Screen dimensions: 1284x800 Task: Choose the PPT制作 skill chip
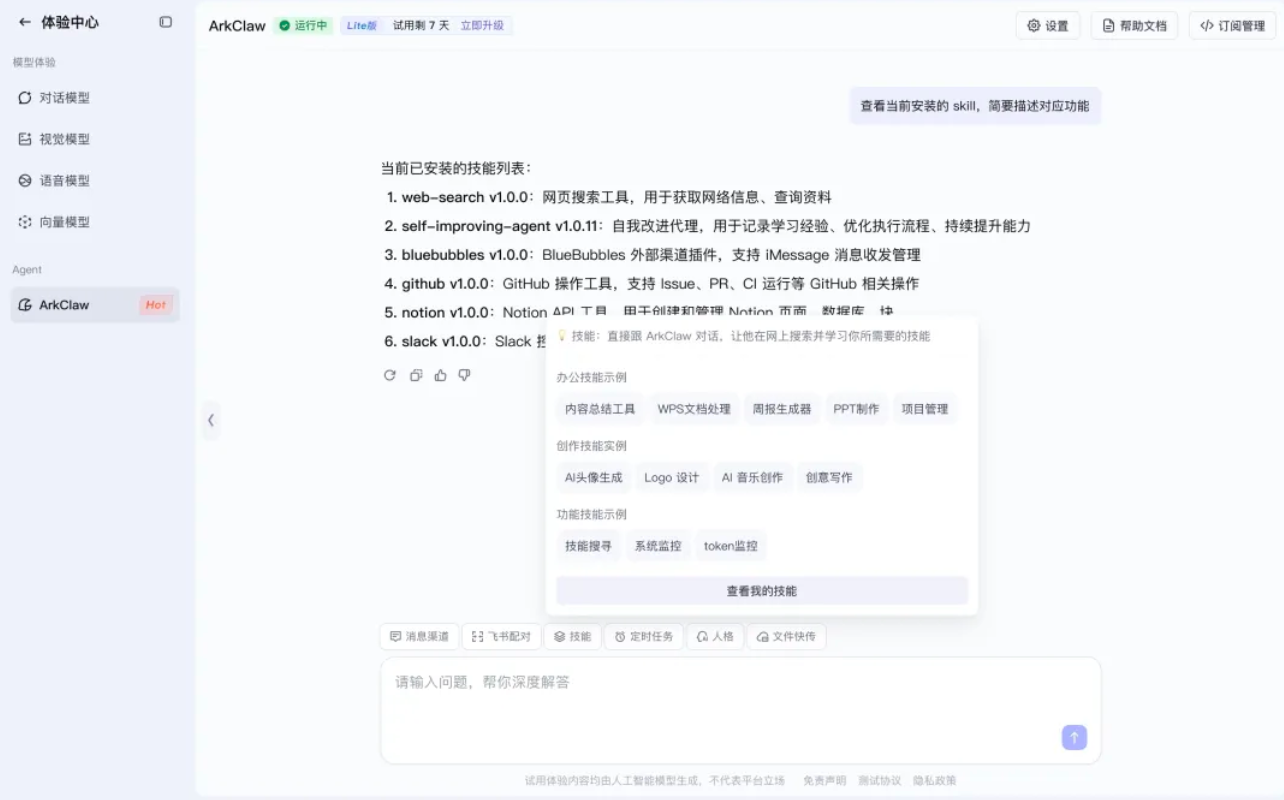[856, 409]
